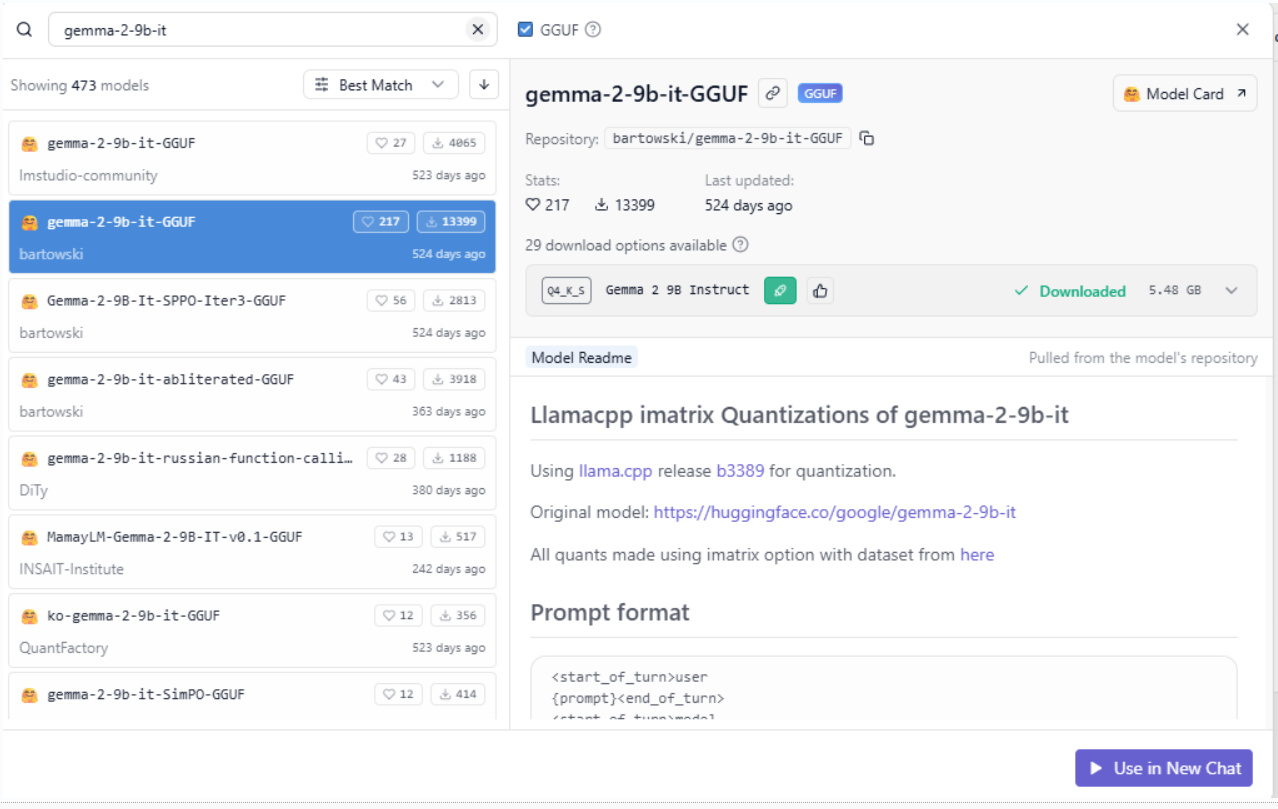Viewport: 1278px width, 809px height.
Task: Select Gemma-2-9B-It-SPPO-Iter3-GGUF result
Action: pyautogui.click(x=252, y=316)
